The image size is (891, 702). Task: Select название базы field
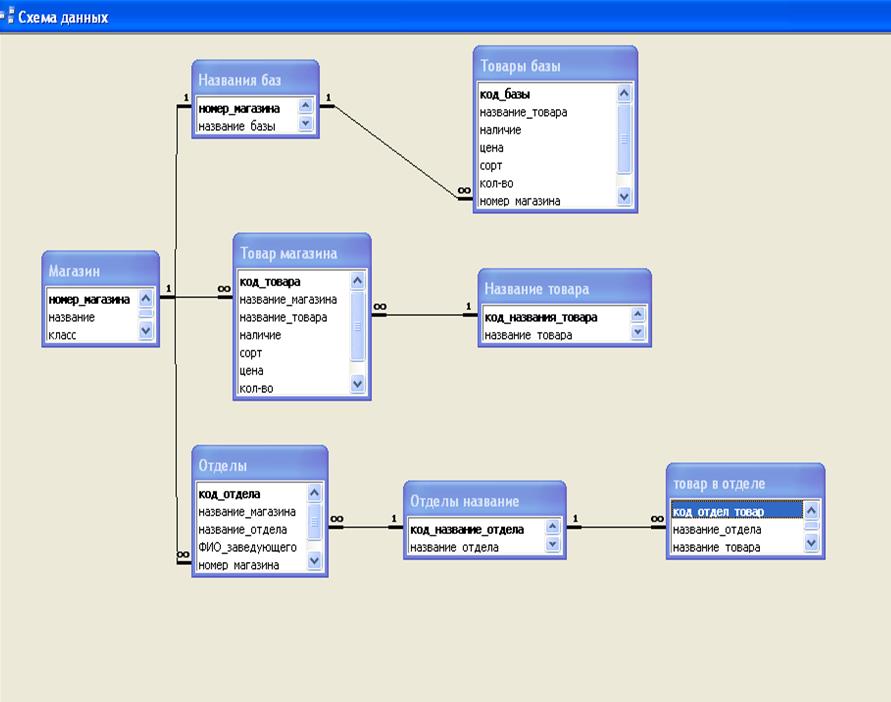pyautogui.click(x=247, y=126)
